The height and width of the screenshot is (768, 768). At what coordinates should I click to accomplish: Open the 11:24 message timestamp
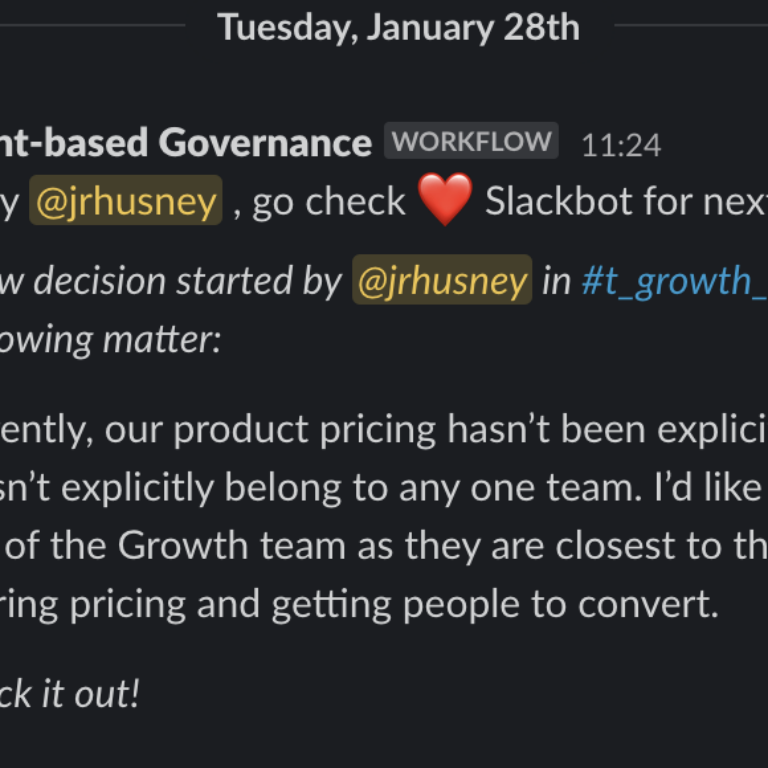point(621,146)
